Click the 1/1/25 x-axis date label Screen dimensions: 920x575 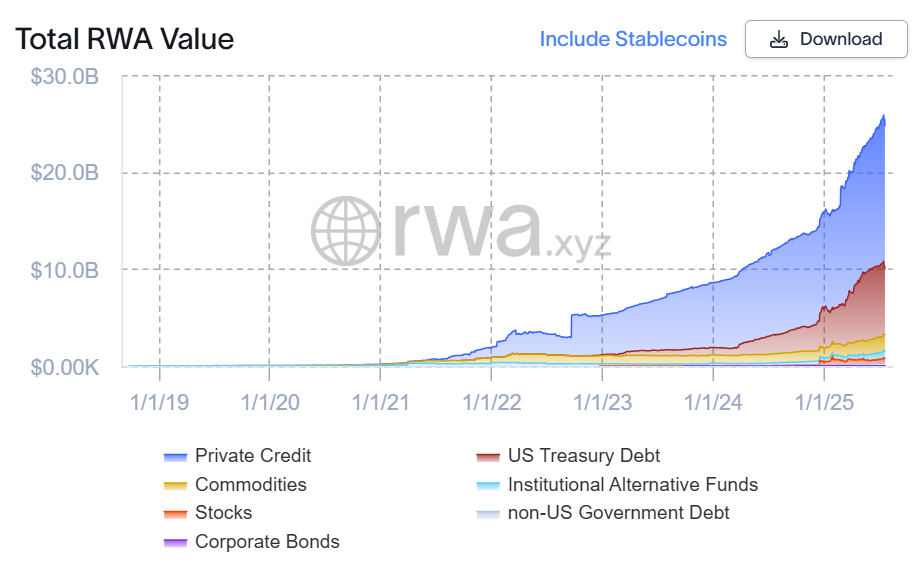(x=824, y=403)
